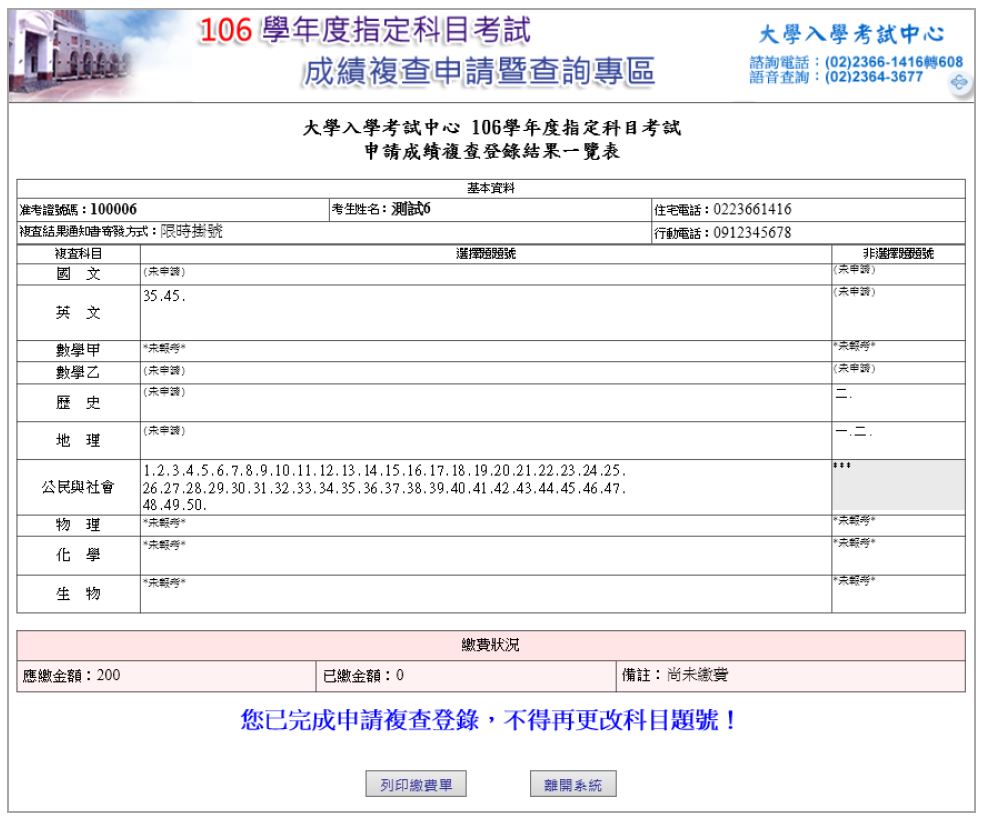Click the 列印繳費單 button
Viewport: 988px width, 821px height.
(x=416, y=784)
